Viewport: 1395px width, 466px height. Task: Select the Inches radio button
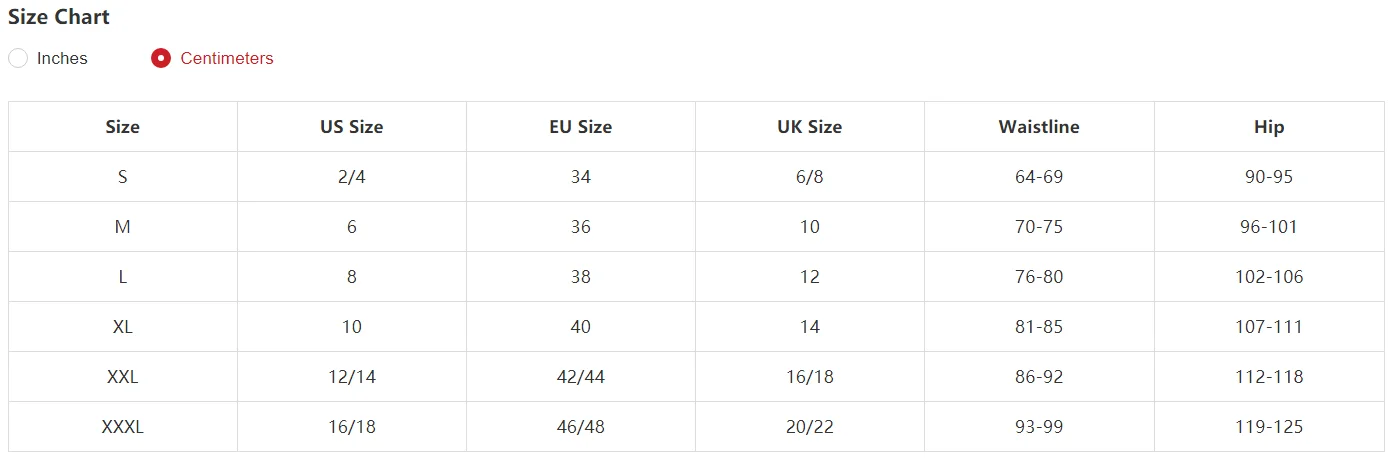point(18,58)
